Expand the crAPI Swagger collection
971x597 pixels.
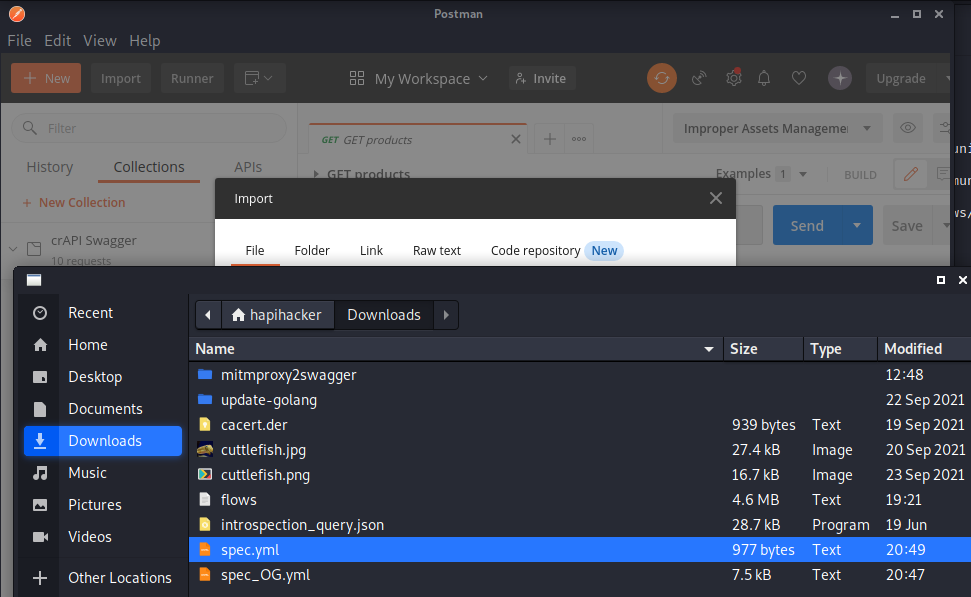click(x=14, y=247)
